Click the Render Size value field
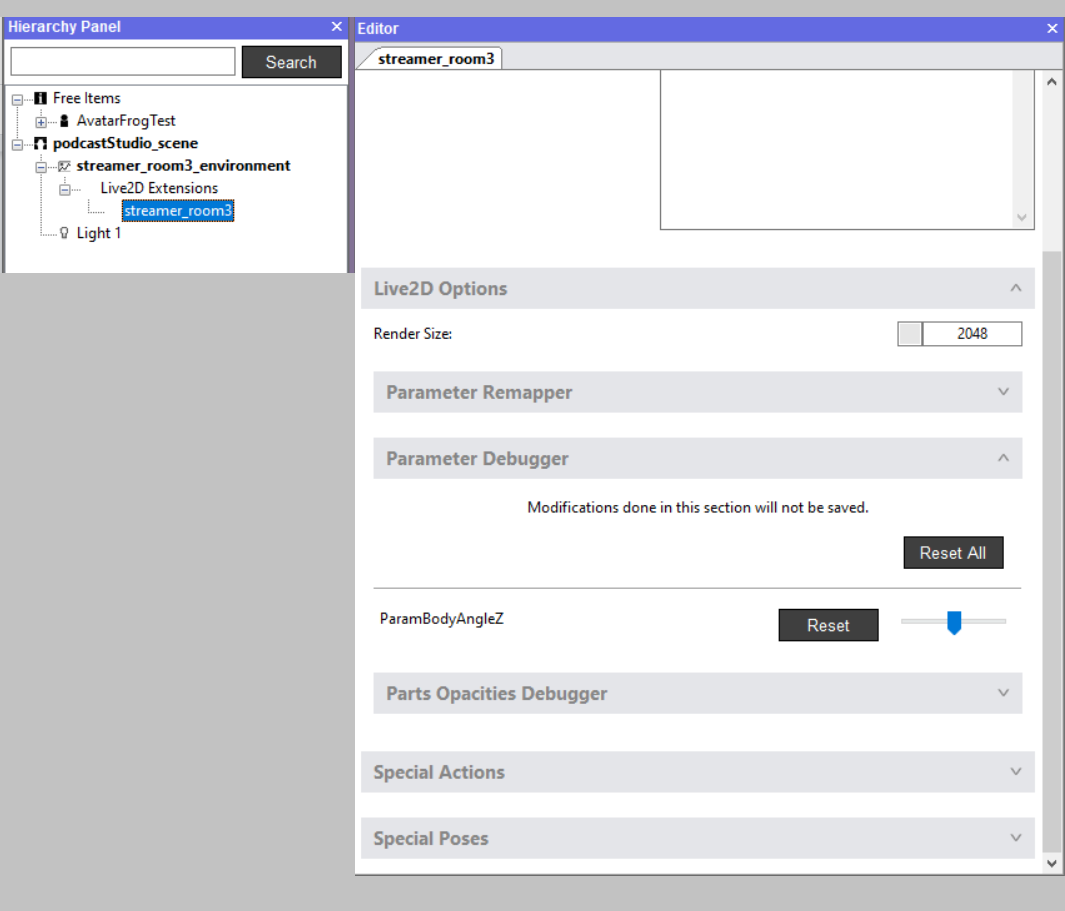The height and width of the screenshot is (911, 1065). click(972, 334)
